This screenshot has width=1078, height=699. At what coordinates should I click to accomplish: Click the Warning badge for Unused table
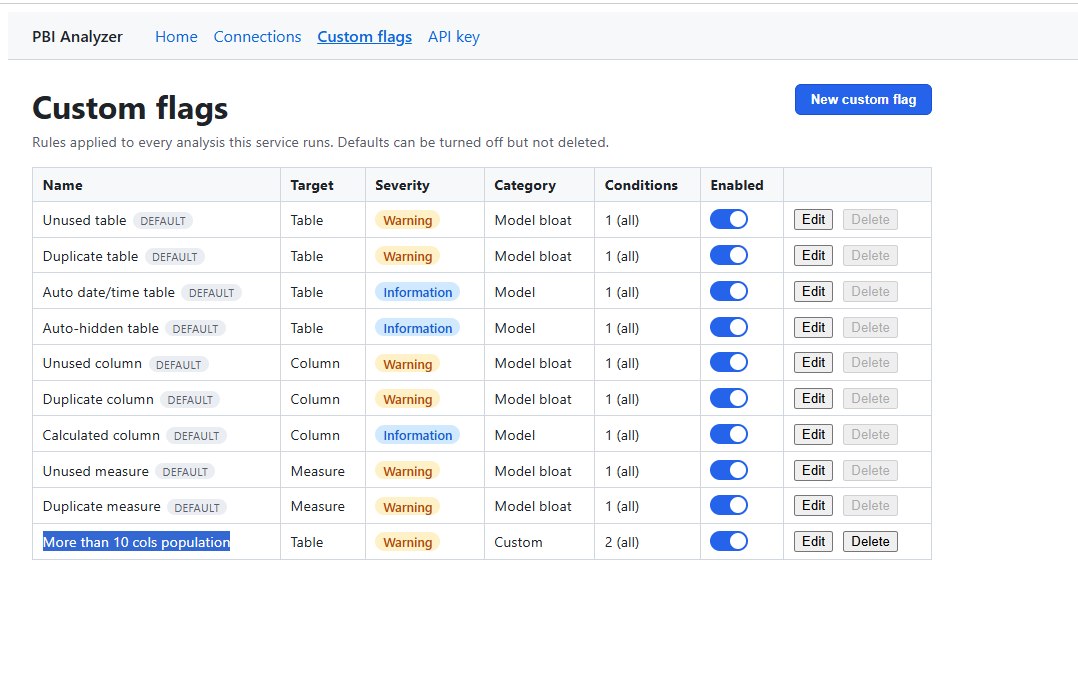point(408,220)
